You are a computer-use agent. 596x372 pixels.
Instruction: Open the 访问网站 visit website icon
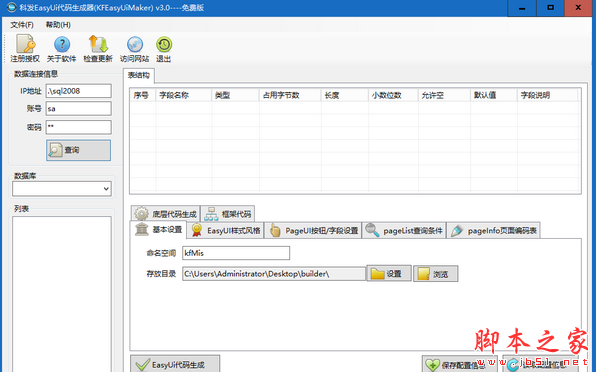135,48
